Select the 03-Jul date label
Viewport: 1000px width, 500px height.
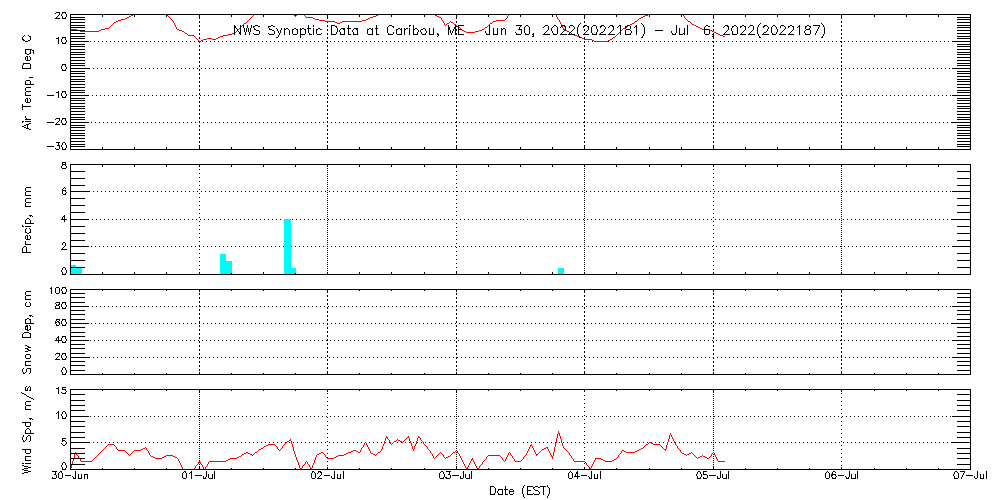(457, 478)
